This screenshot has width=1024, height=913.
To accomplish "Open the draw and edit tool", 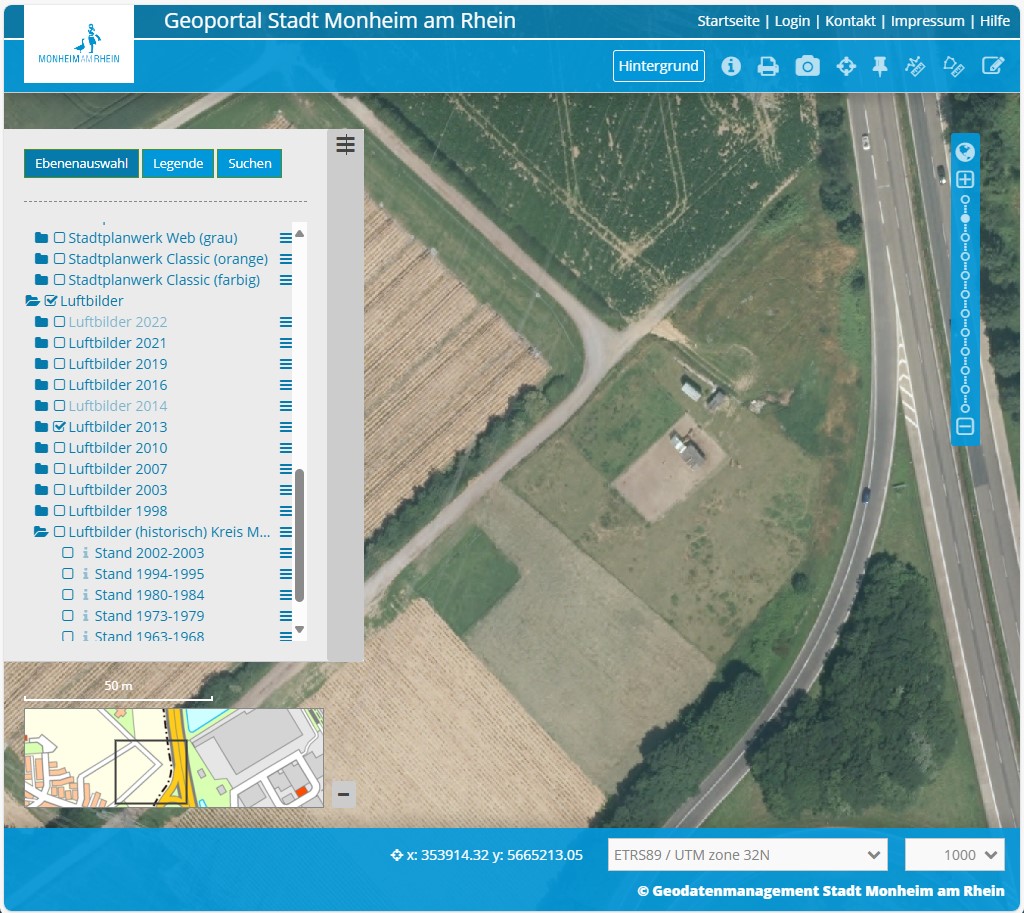I will click(993, 66).
